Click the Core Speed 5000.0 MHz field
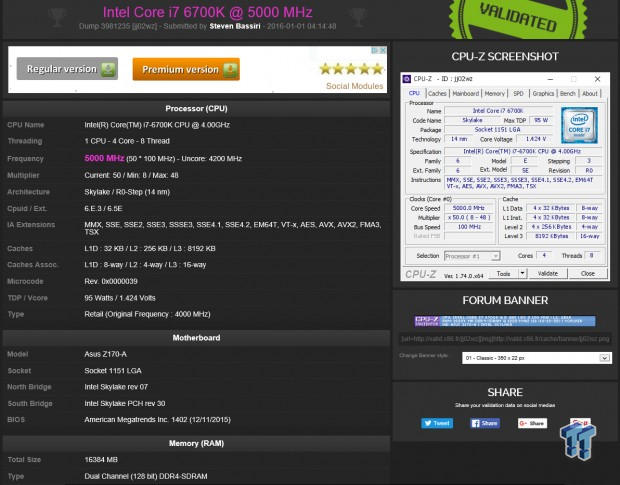Viewport: 620px width, 485px height. tap(469, 208)
